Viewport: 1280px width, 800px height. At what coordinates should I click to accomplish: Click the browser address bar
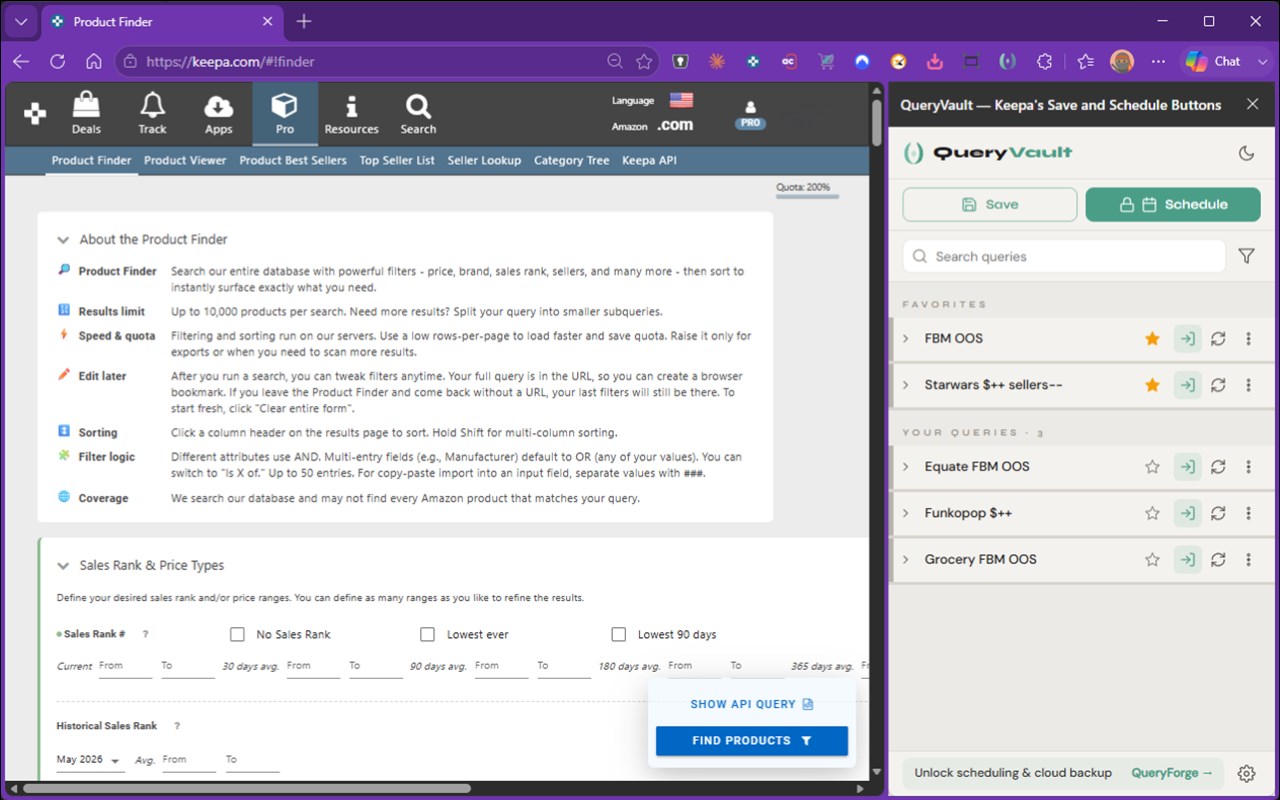387,61
